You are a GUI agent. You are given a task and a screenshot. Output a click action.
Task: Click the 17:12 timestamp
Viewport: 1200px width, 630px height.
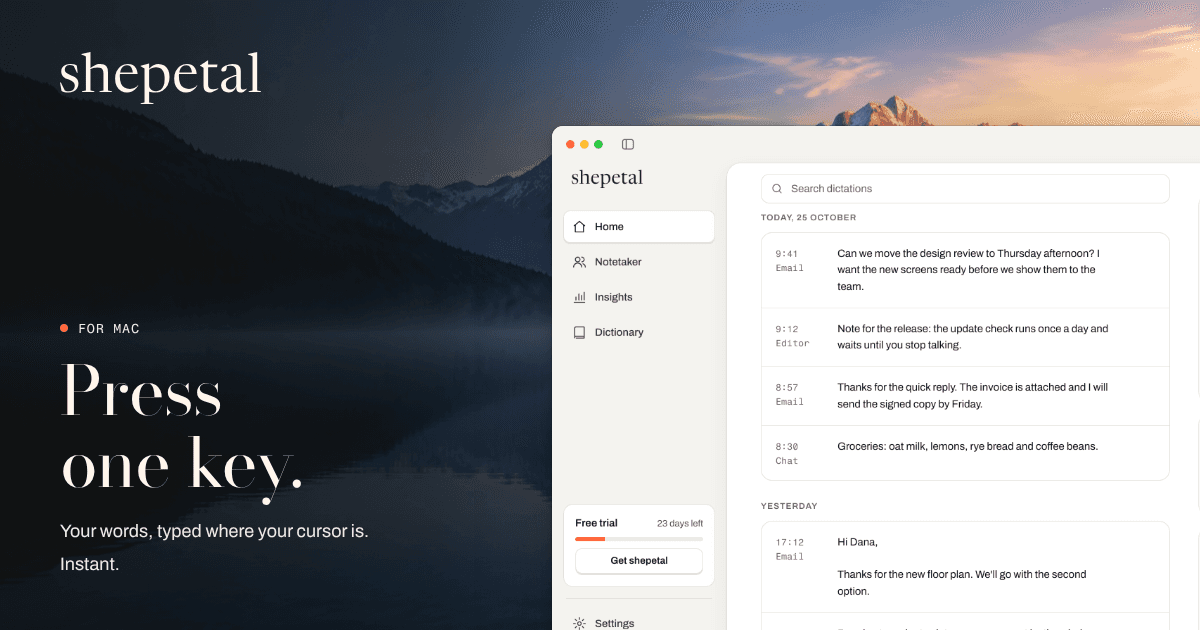point(790,542)
